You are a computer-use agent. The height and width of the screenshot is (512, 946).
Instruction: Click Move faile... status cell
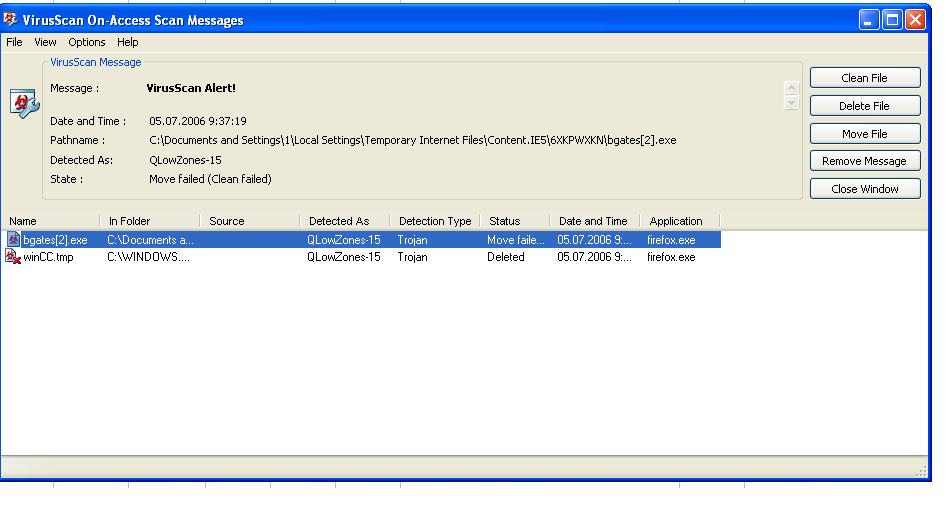click(516, 240)
